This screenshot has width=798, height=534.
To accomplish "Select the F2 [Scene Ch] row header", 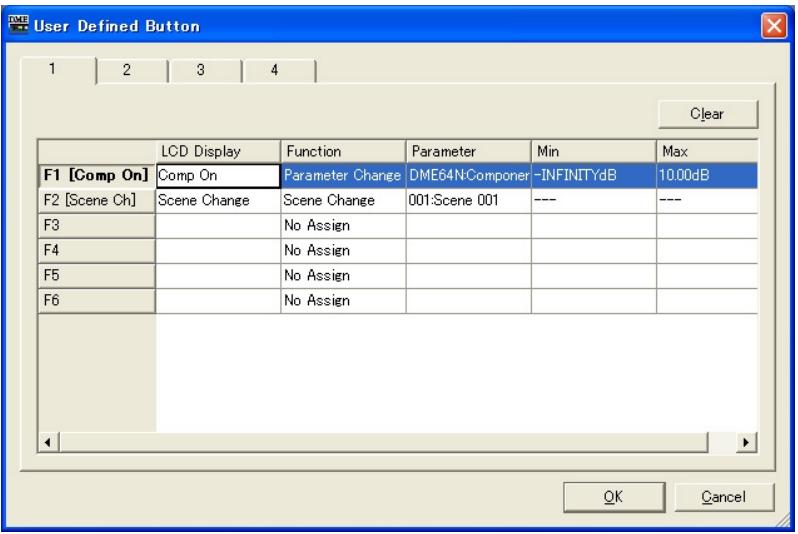I will coord(97,201).
